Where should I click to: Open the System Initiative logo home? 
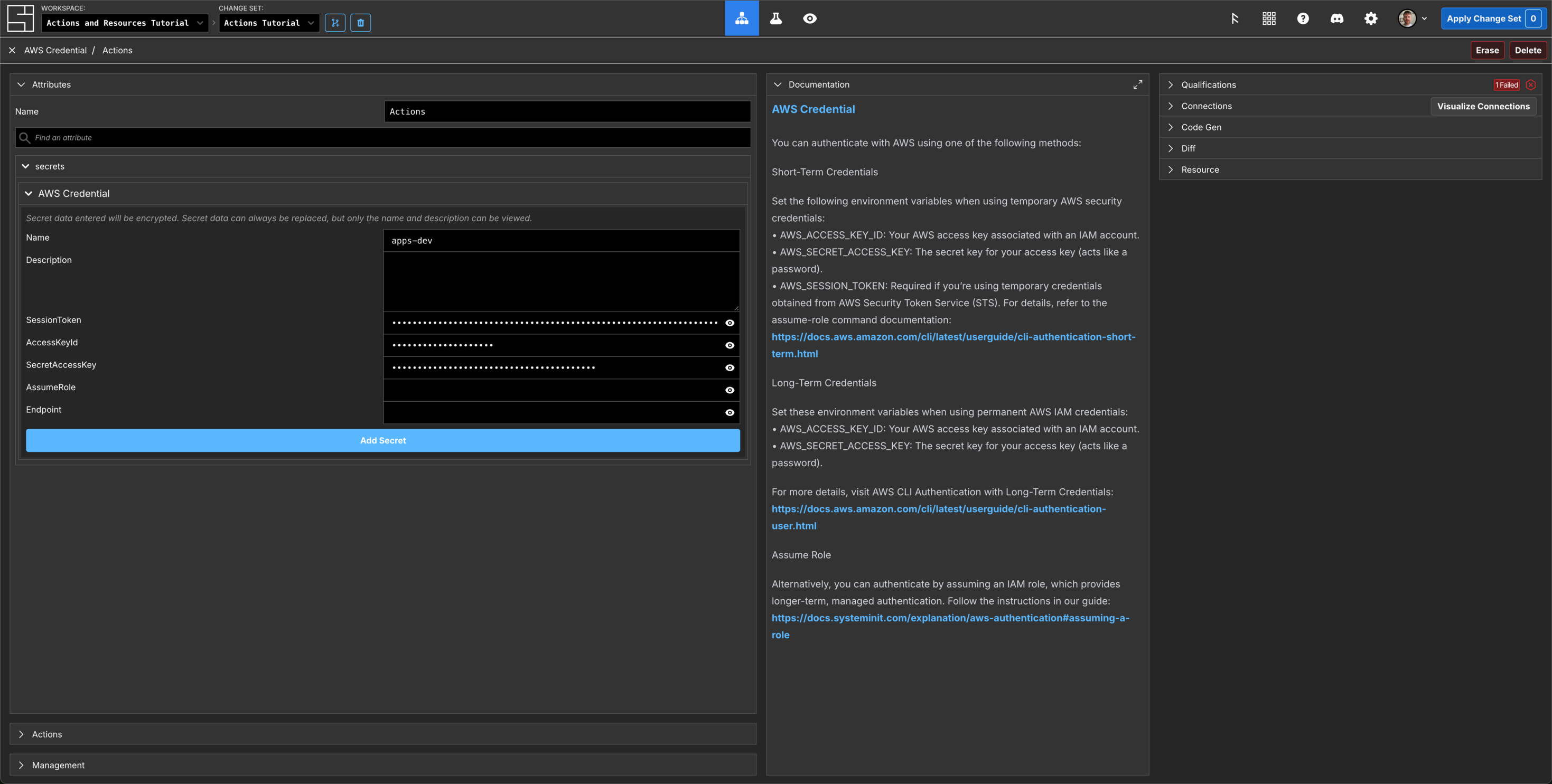[21, 18]
